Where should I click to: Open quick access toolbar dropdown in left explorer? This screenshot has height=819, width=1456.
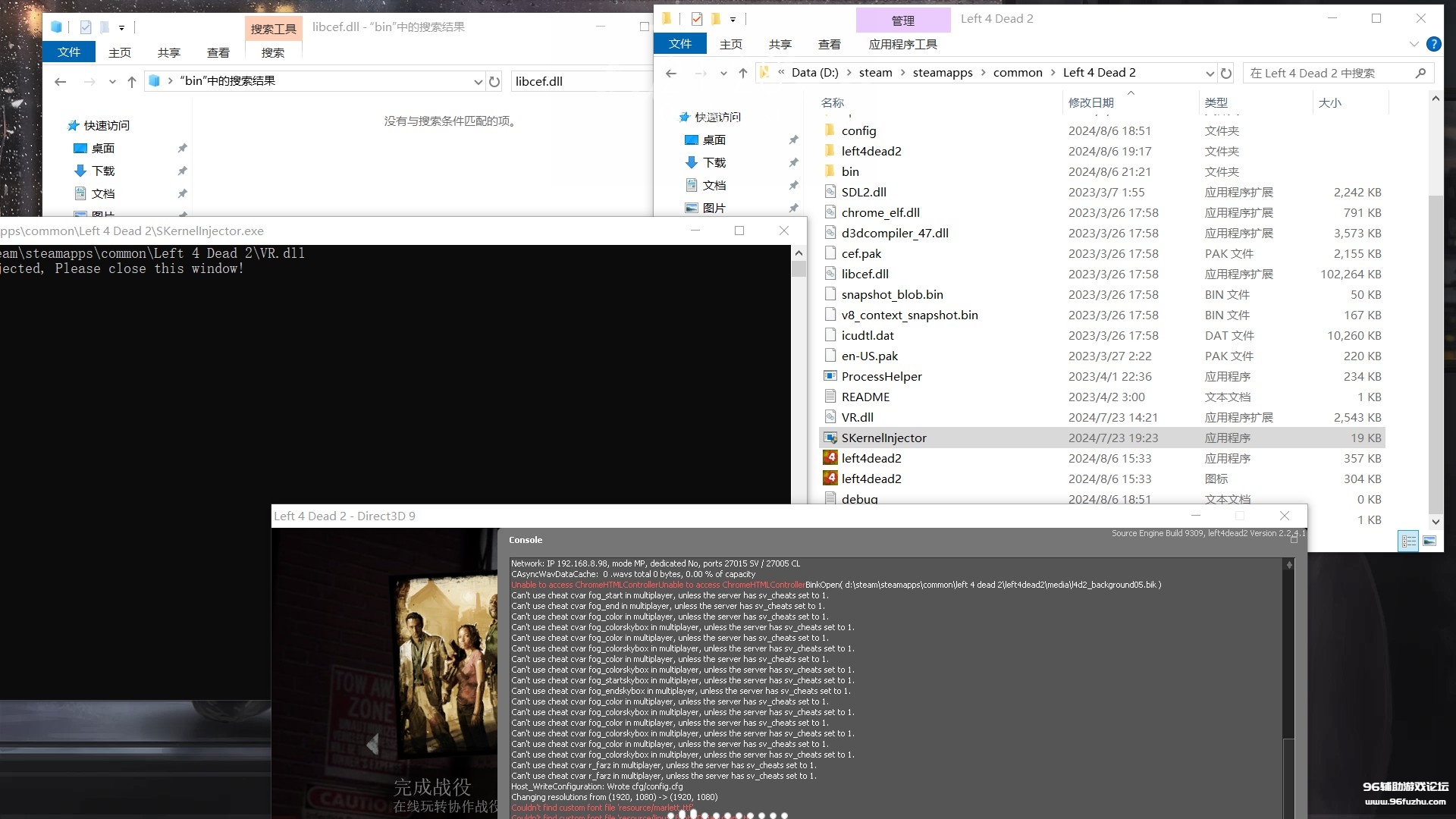click(121, 27)
